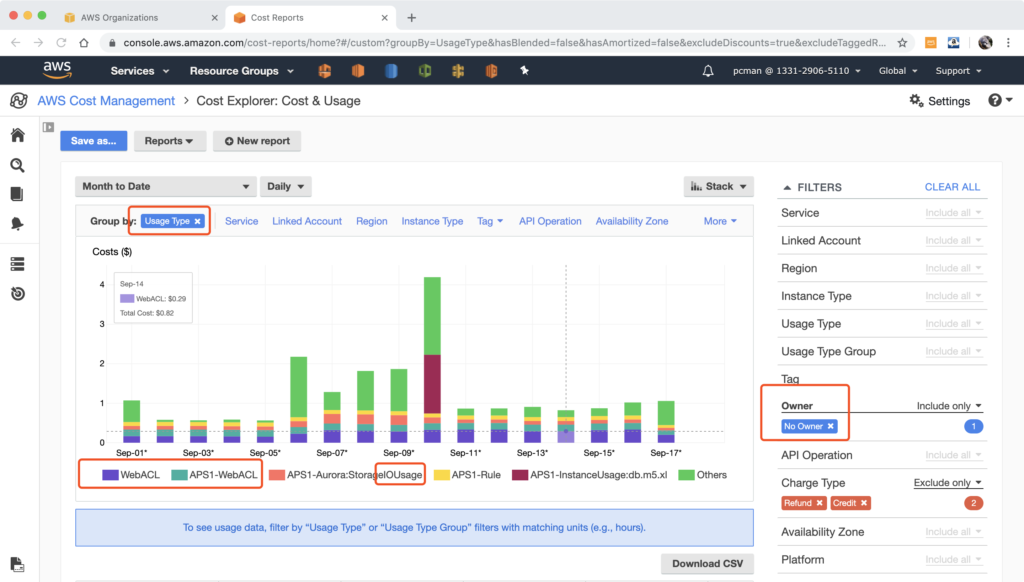Click the AWS logo in the navigation bar
Viewport: 1024px width, 582px height.
pyautogui.click(x=57, y=70)
